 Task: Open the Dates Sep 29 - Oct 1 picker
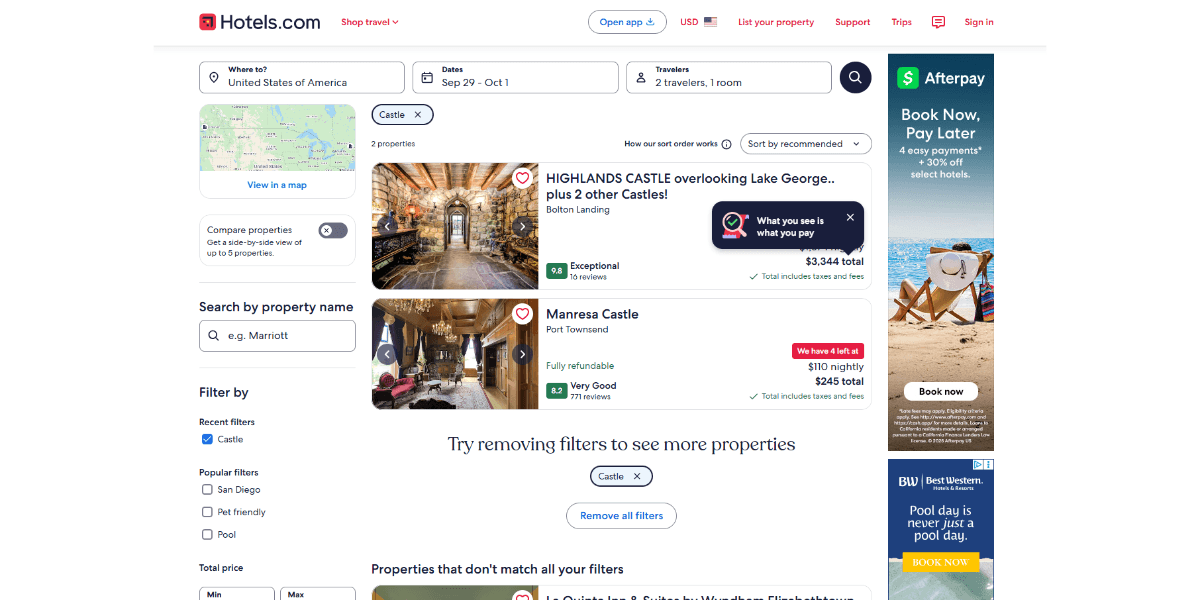point(516,77)
